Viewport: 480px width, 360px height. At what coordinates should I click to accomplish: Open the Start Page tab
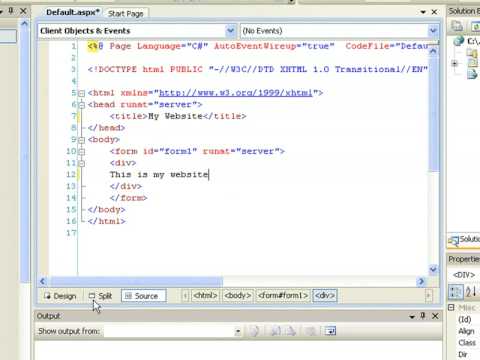point(126,14)
